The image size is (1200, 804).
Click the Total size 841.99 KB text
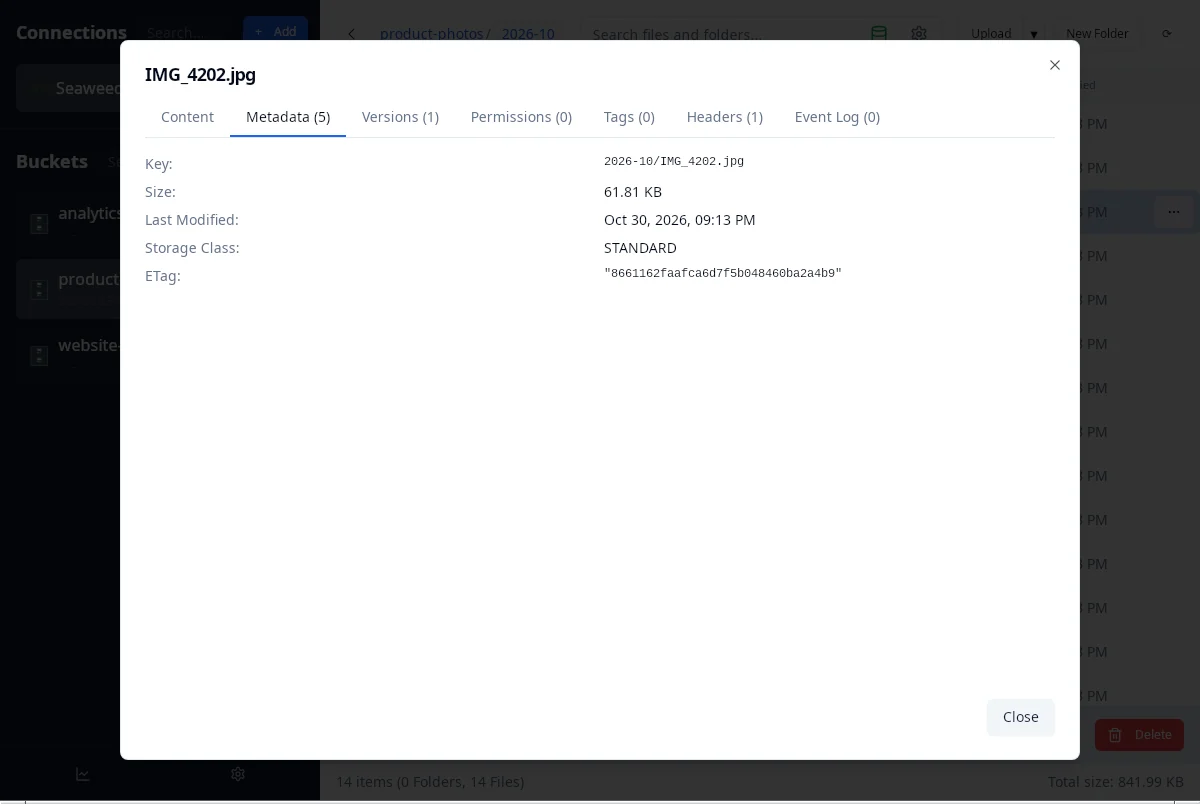[x=1116, y=782]
